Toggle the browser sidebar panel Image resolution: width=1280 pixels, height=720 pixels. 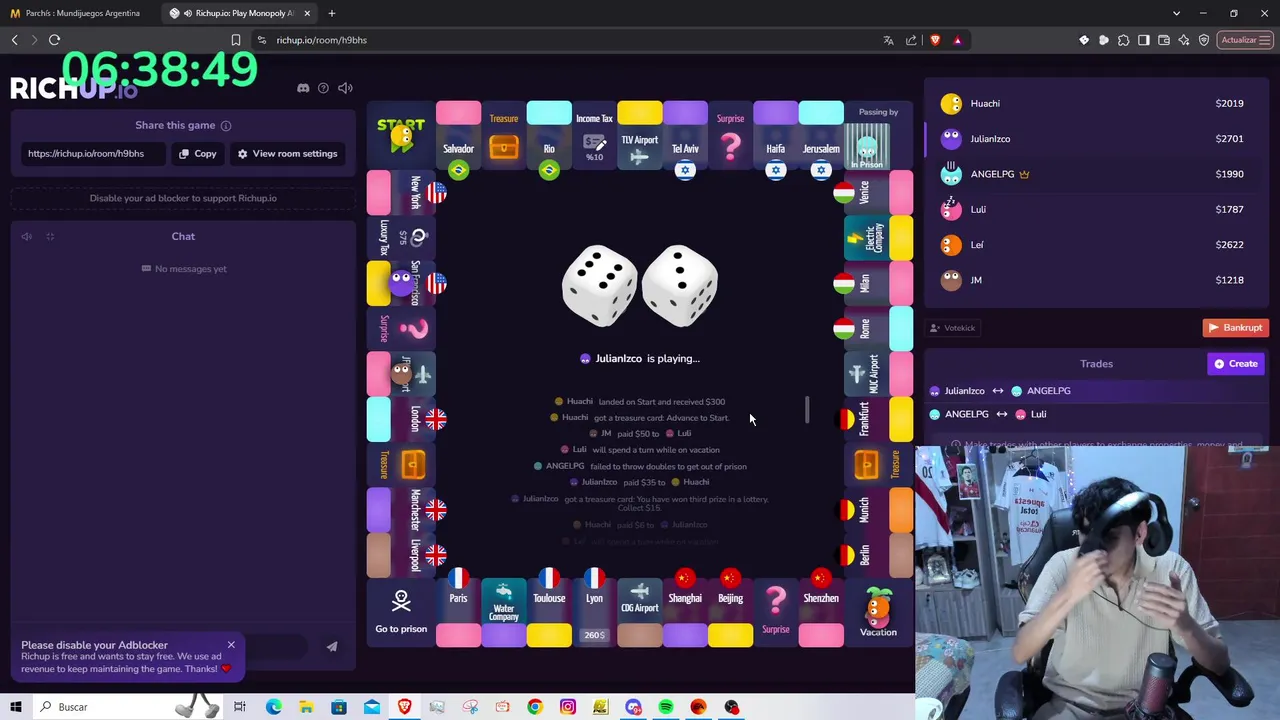pos(1144,40)
